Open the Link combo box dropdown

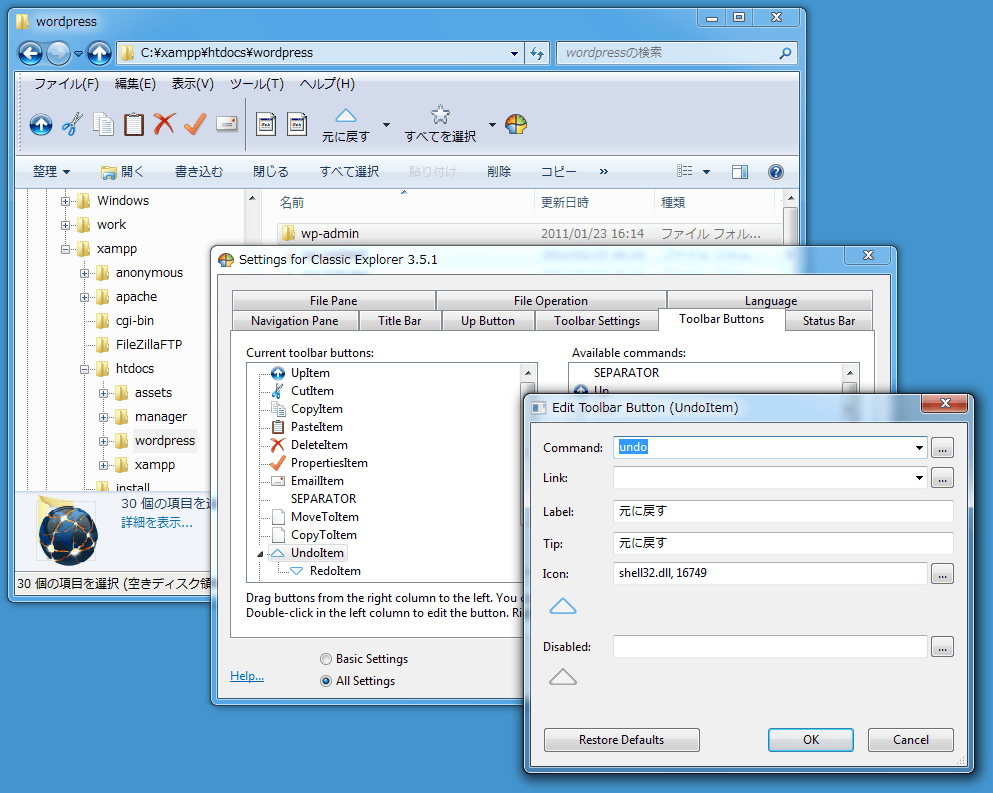tap(919, 478)
